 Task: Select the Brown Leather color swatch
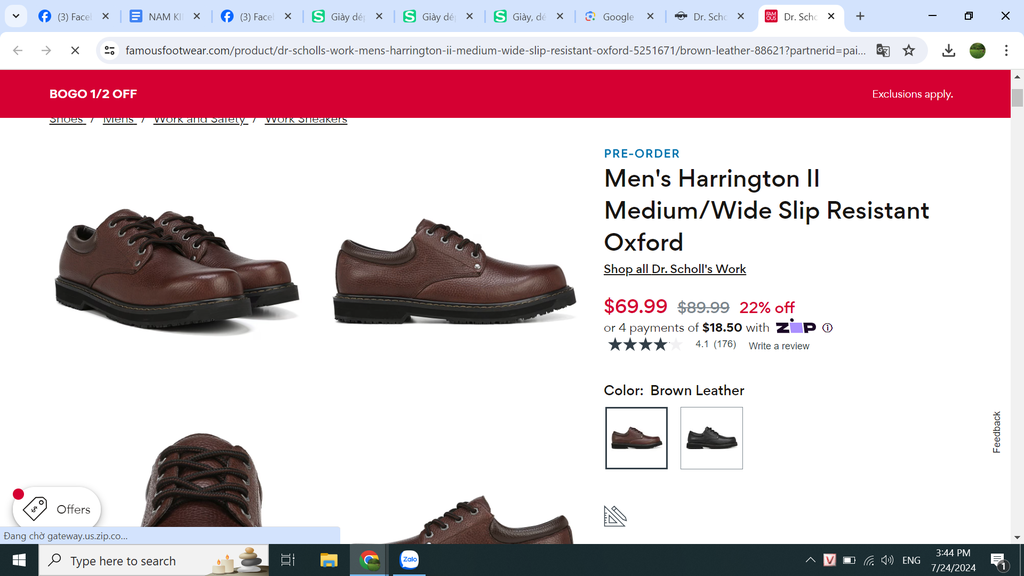pos(636,438)
